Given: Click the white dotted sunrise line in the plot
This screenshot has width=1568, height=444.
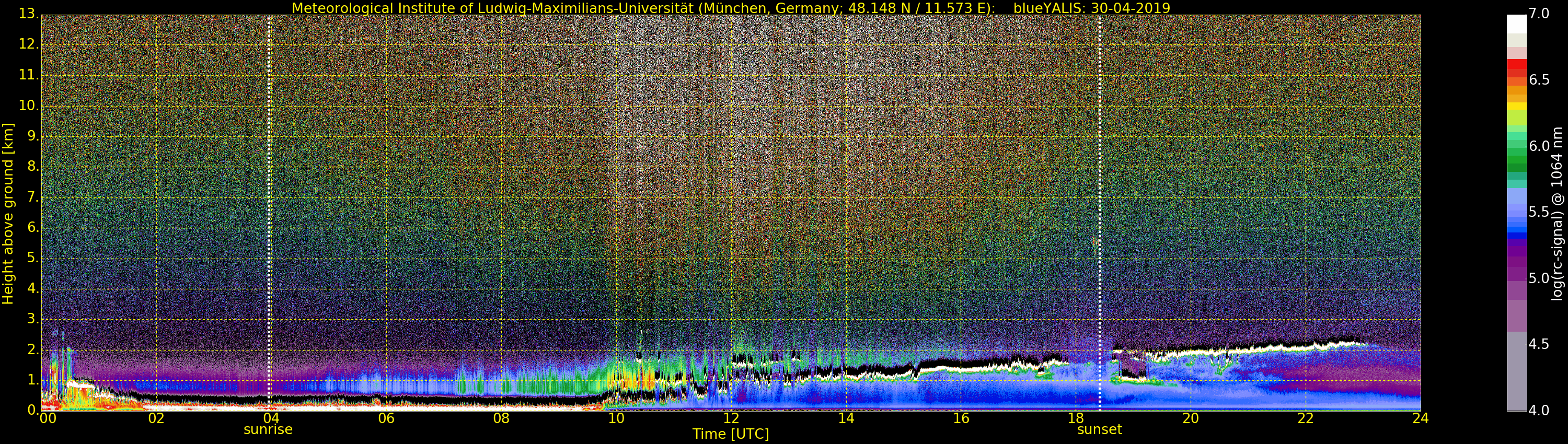Looking at the screenshot, I should [x=269, y=213].
